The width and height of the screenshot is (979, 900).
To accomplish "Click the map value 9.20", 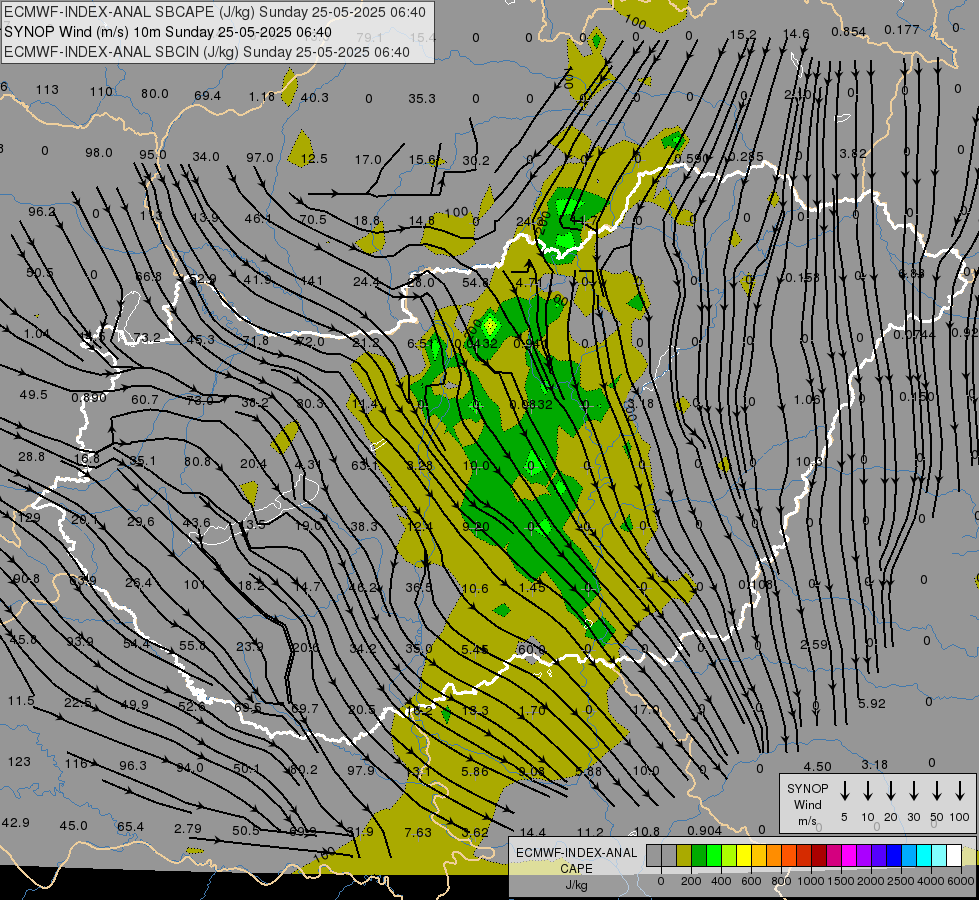I will [475, 527].
